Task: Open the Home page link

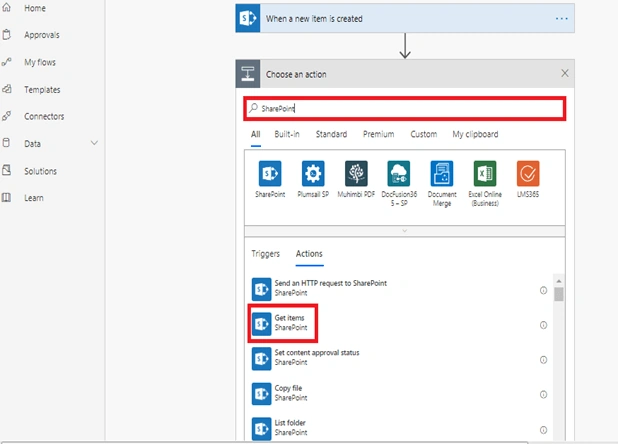Action: (35, 8)
